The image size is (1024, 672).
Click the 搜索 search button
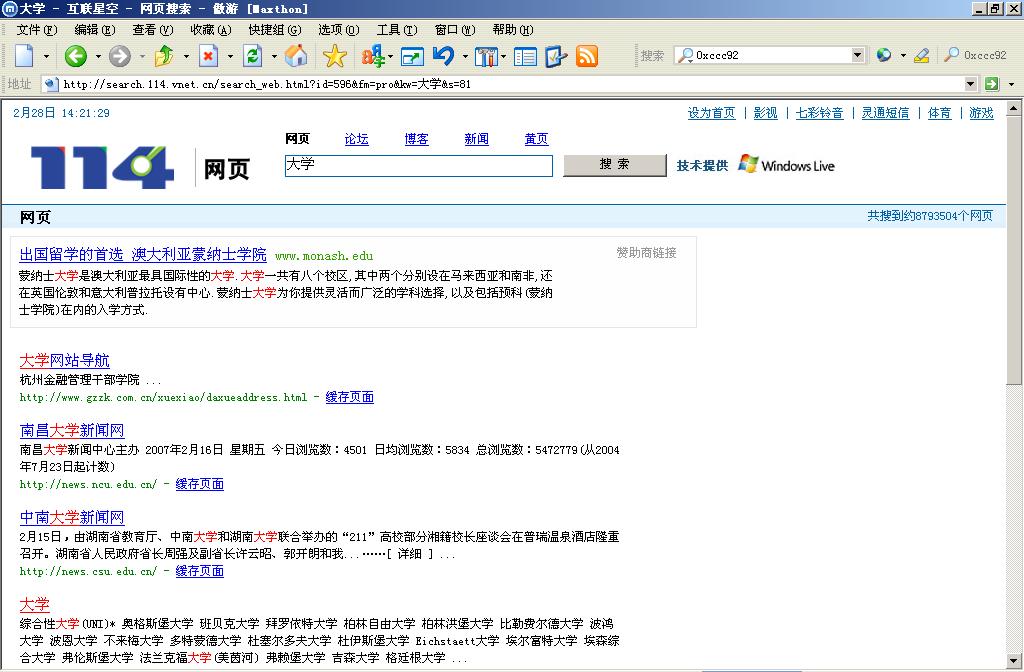tap(614, 165)
